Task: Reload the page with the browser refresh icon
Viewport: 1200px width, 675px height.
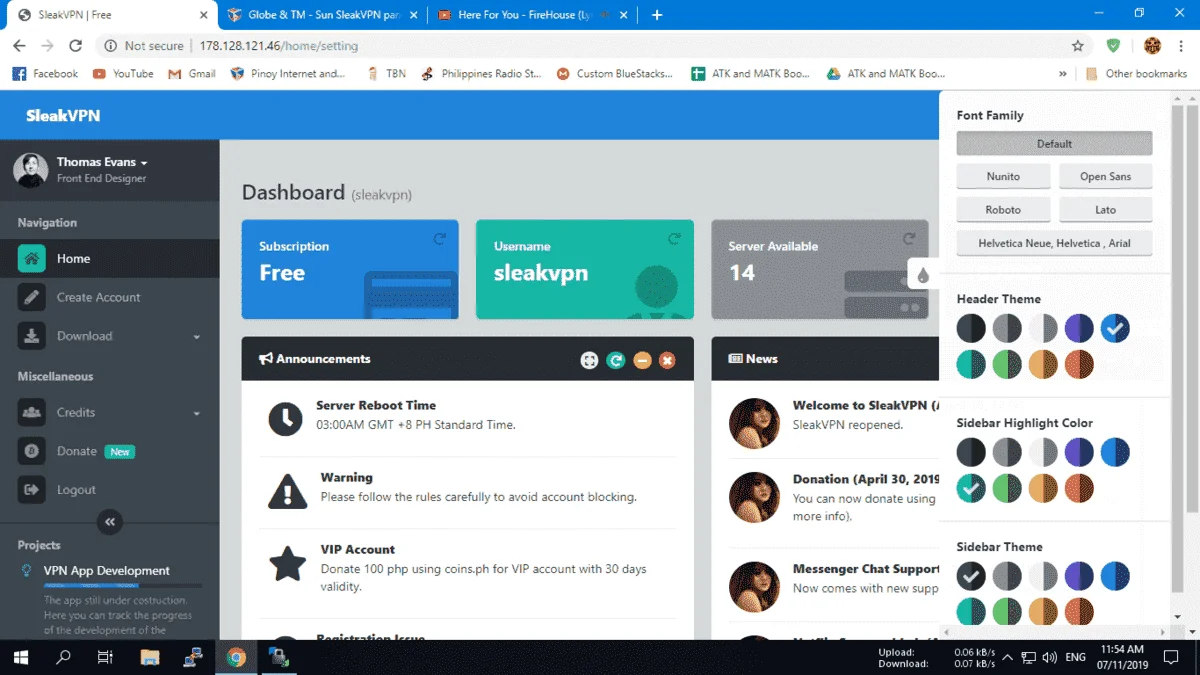Action: 75,46
